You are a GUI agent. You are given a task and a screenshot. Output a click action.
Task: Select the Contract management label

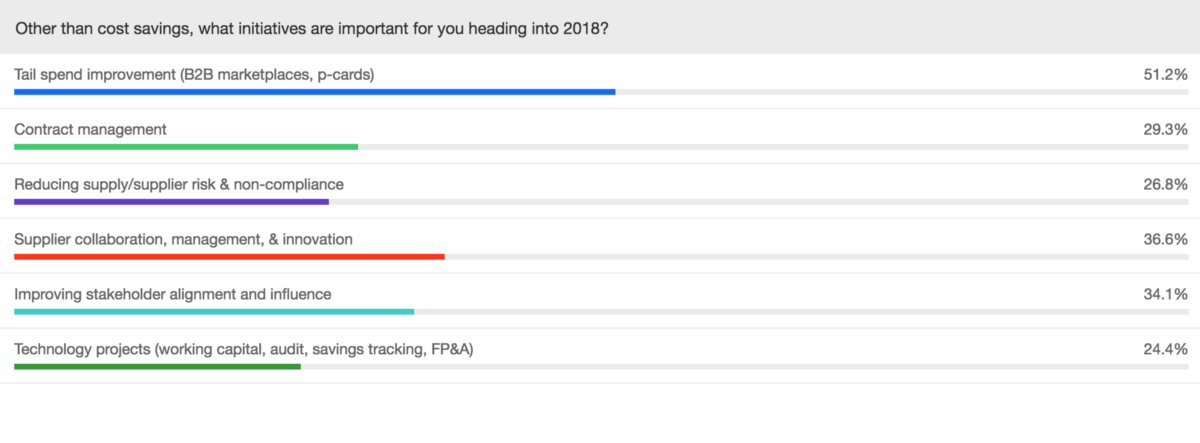[90, 129]
